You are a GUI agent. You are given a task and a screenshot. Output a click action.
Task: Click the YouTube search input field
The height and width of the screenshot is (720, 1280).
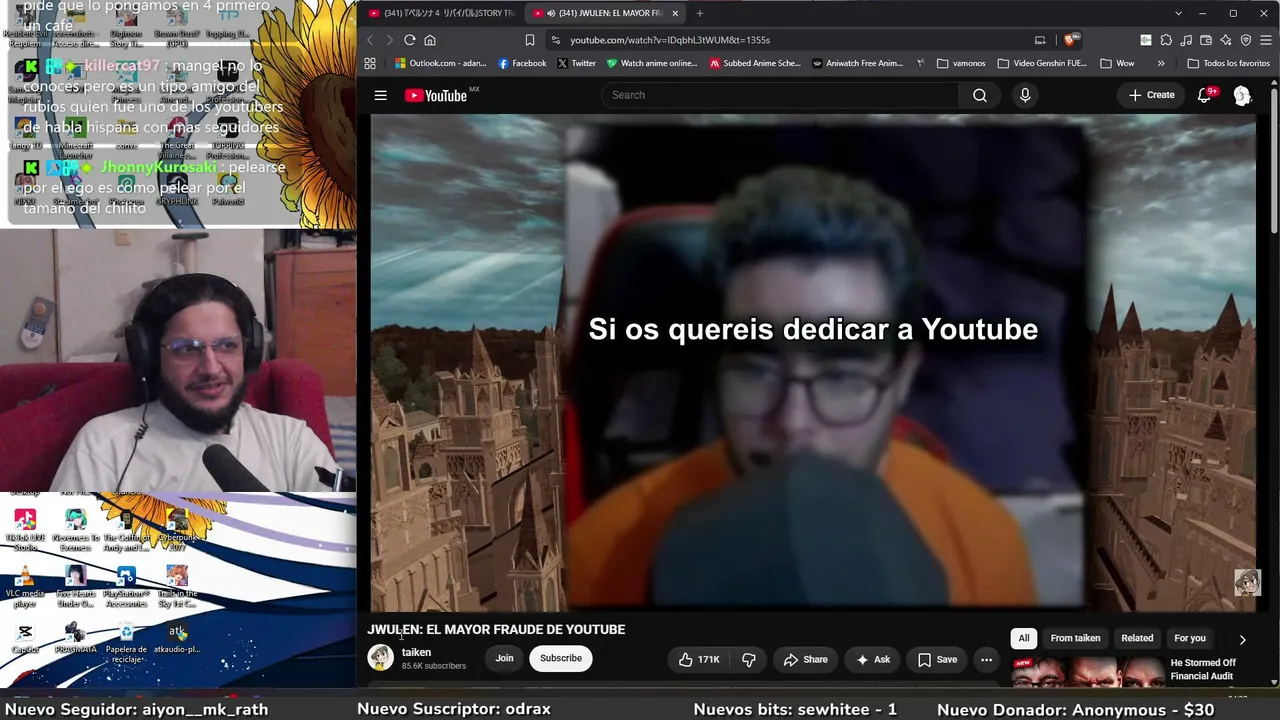(780, 95)
